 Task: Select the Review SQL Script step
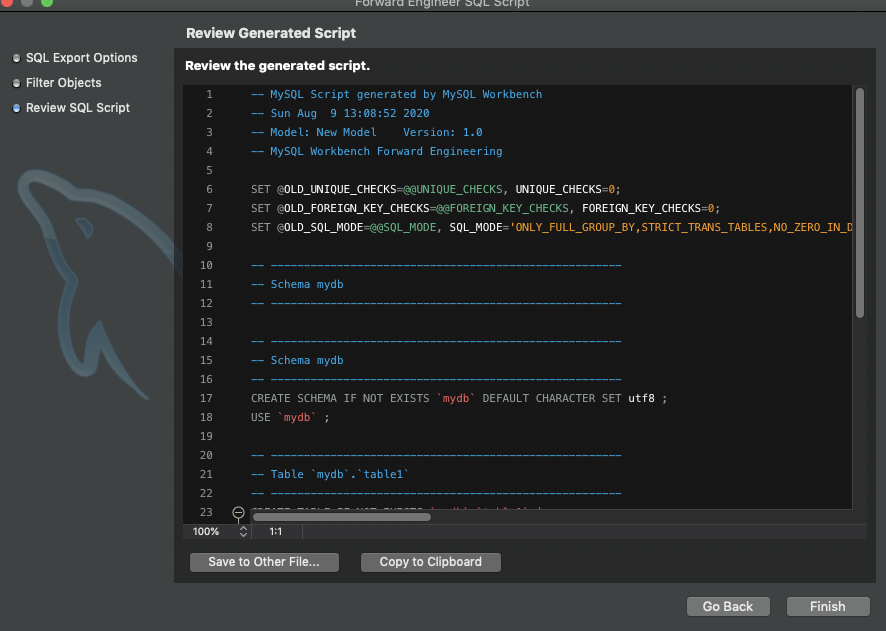pyautogui.click(x=78, y=107)
